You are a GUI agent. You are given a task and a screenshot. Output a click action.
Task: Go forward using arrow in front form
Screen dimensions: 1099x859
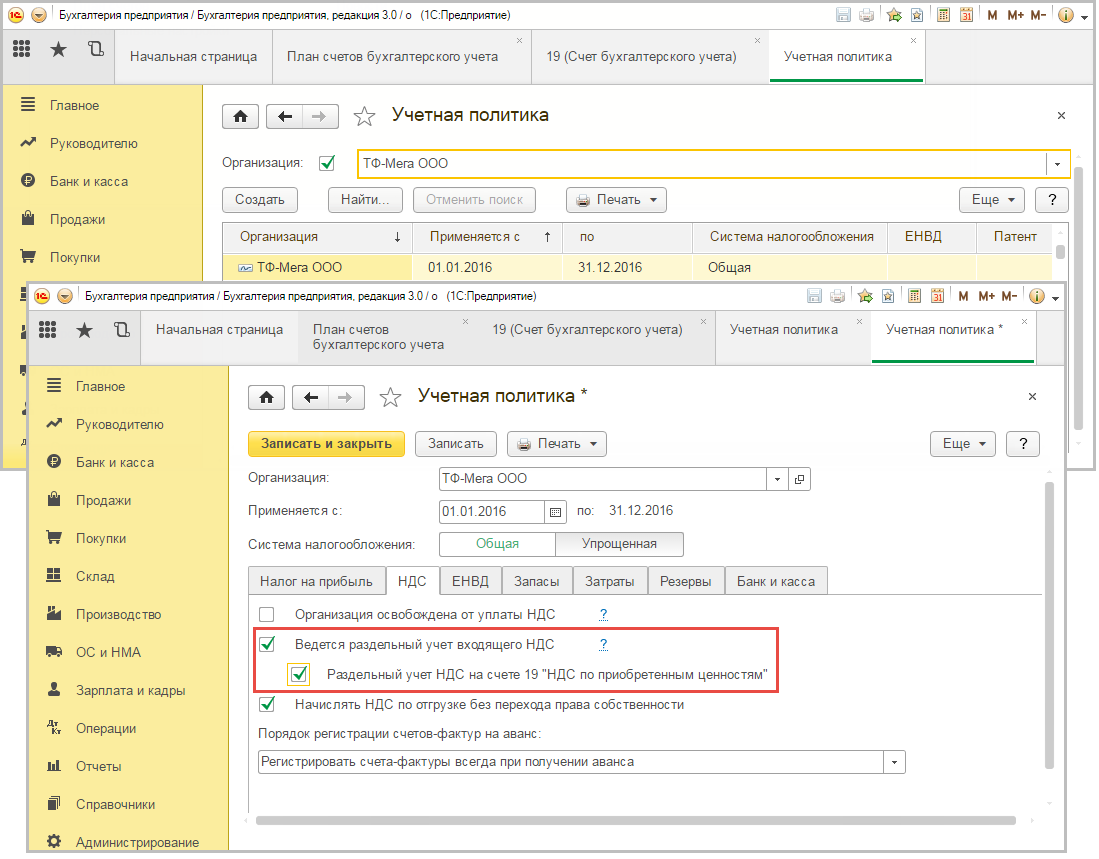[346, 397]
